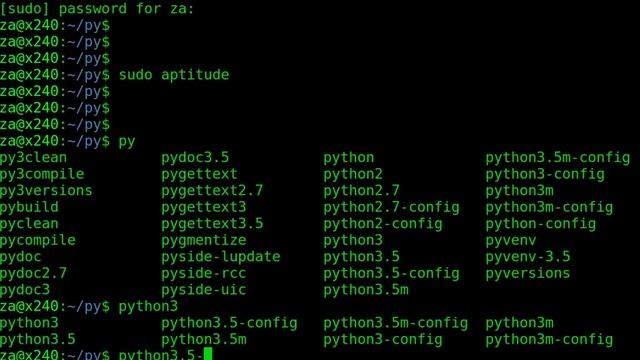Select the pyside-lupdate completion
Viewport: 640px width, 360px height.
221,257
